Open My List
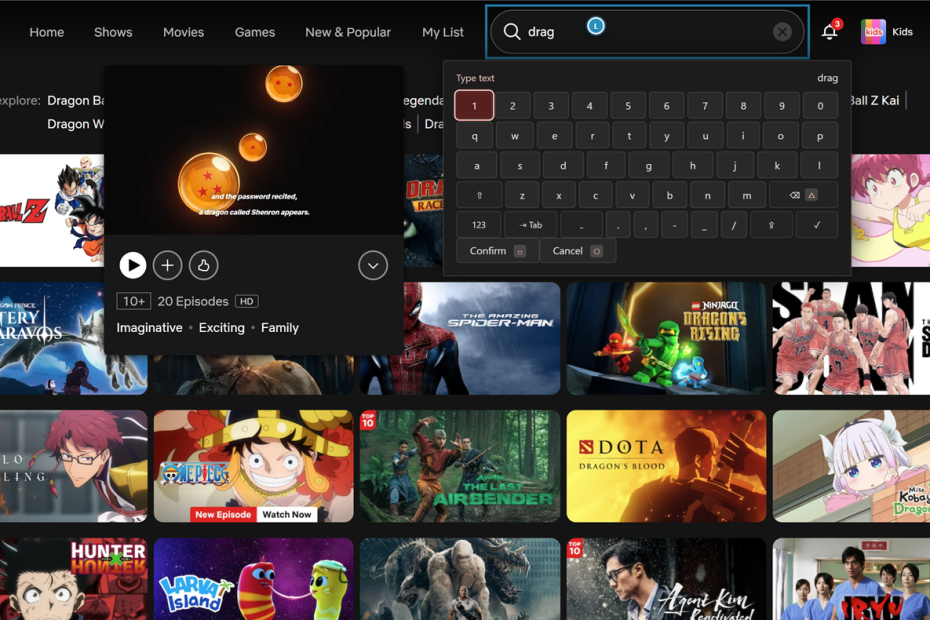The height and width of the screenshot is (620, 930). (442, 32)
